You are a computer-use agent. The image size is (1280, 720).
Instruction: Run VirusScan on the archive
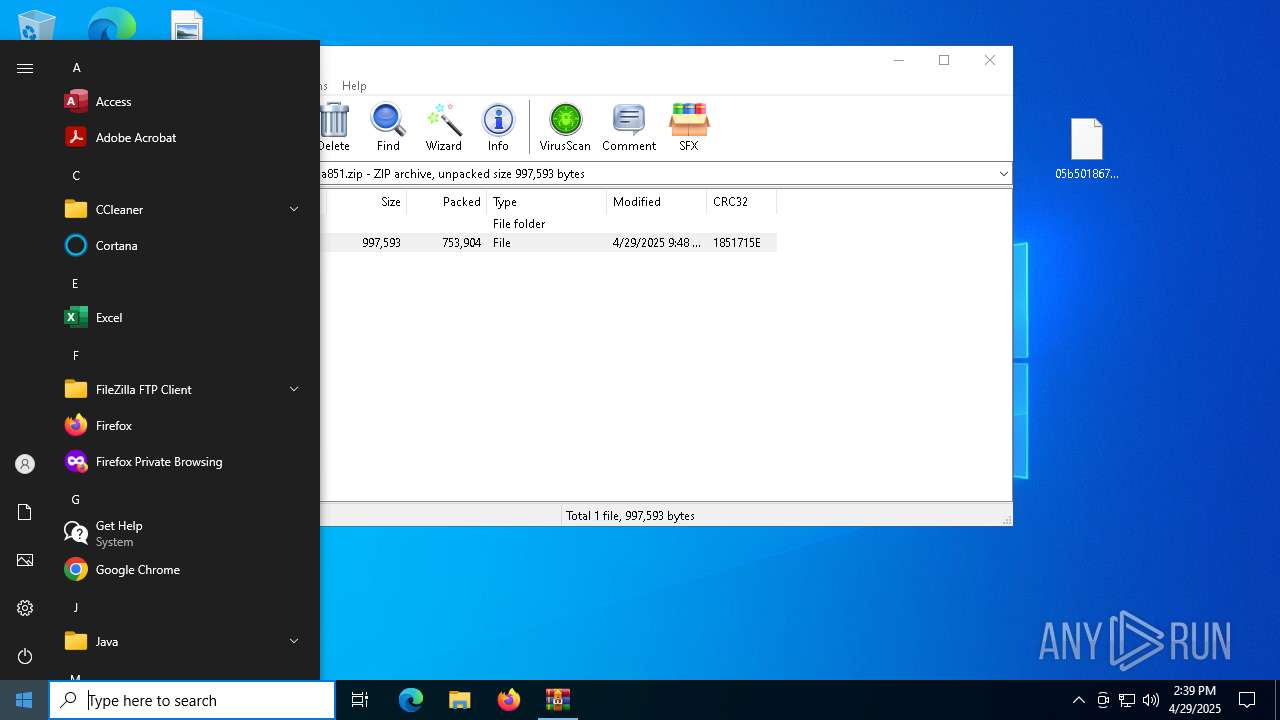coord(565,127)
